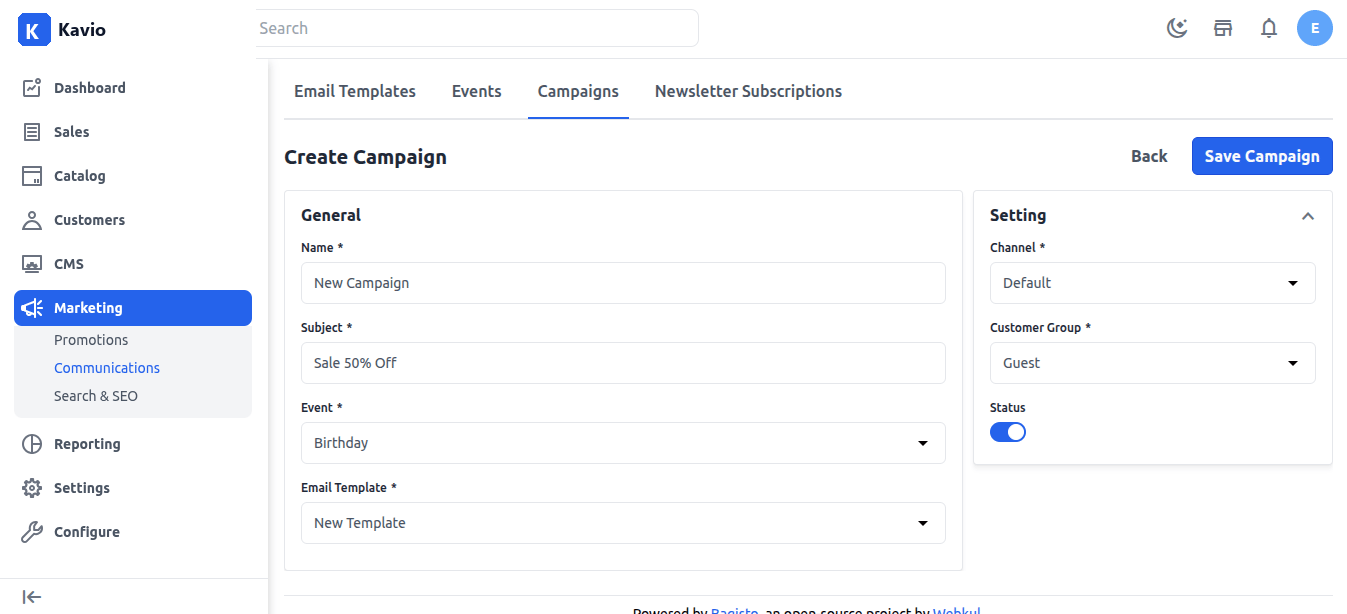
Task: Open the Configure menu label
Action: [87, 532]
